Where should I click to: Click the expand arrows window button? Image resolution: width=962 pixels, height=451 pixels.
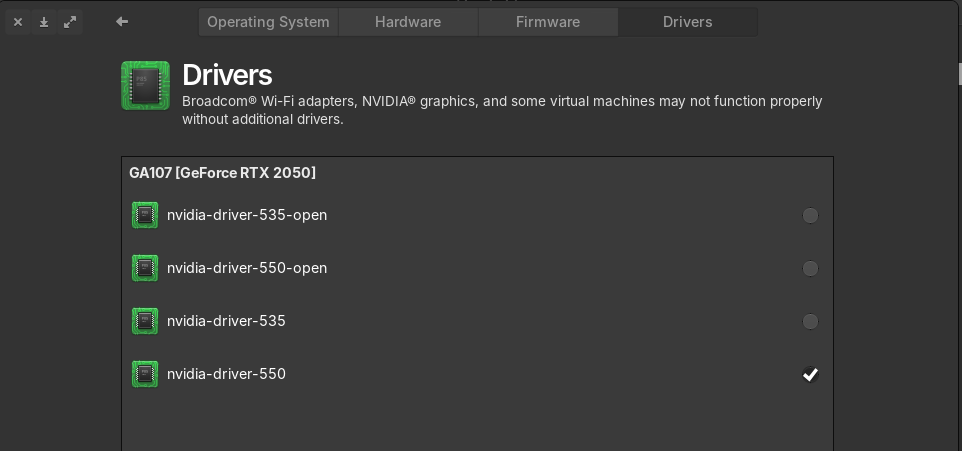point(70,22)
